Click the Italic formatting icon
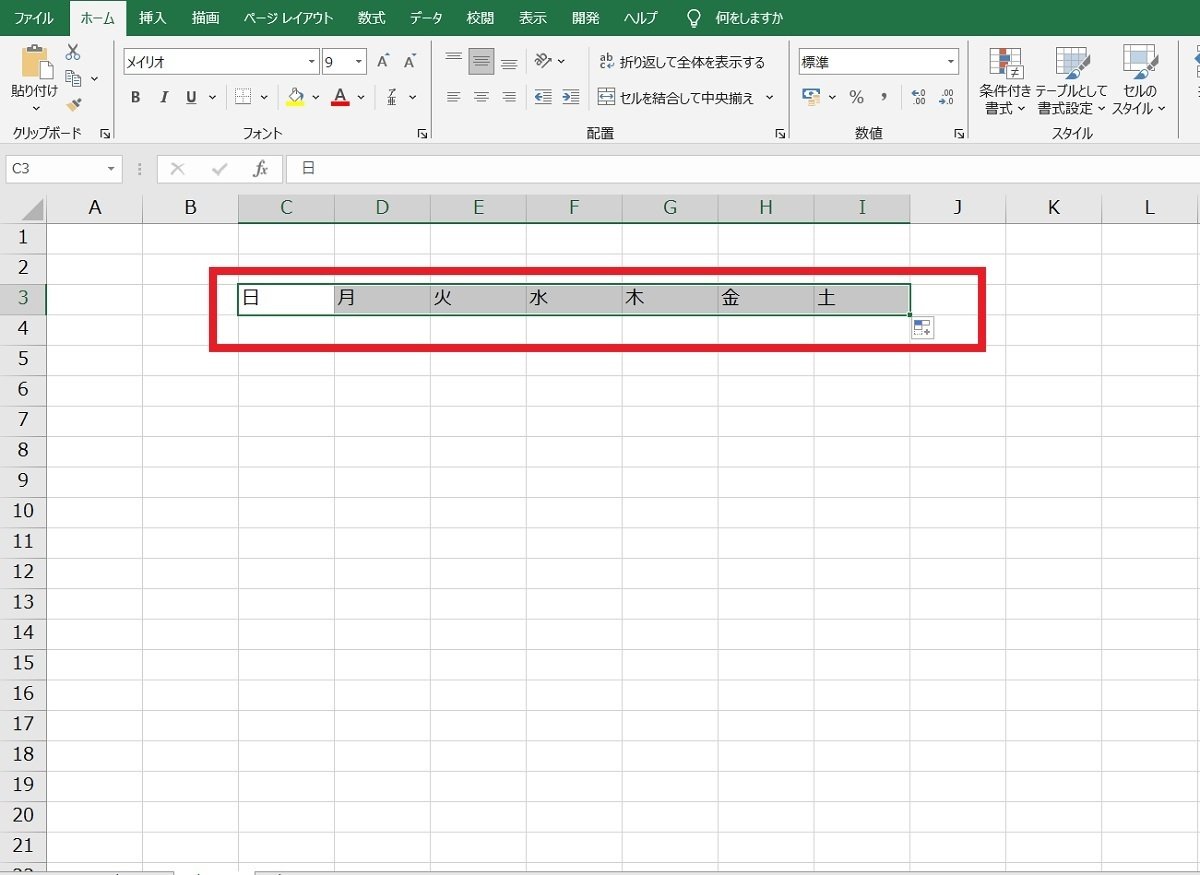1200x875 pixels. tap(163, 97)
